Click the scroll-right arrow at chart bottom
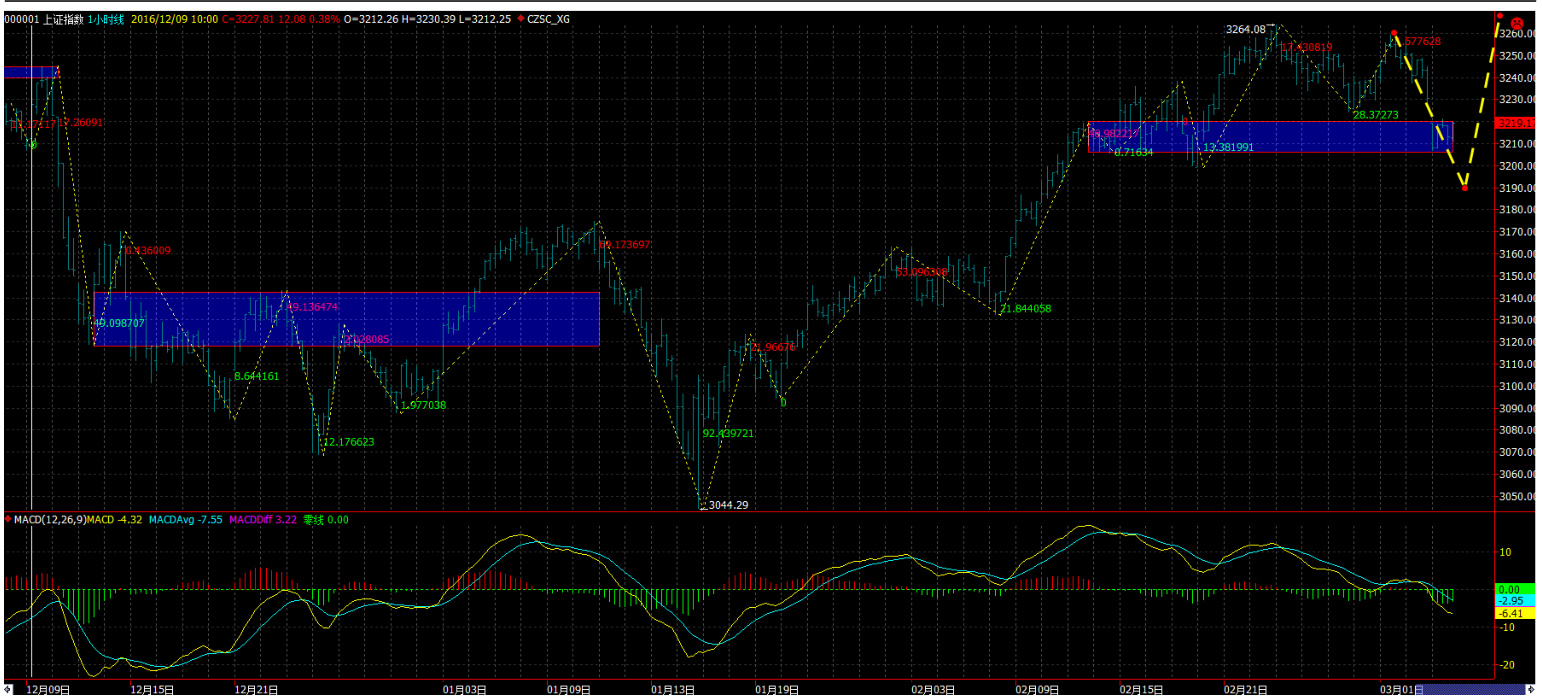The width and height of the screenshot is (1542, 699). [1531, 689]
